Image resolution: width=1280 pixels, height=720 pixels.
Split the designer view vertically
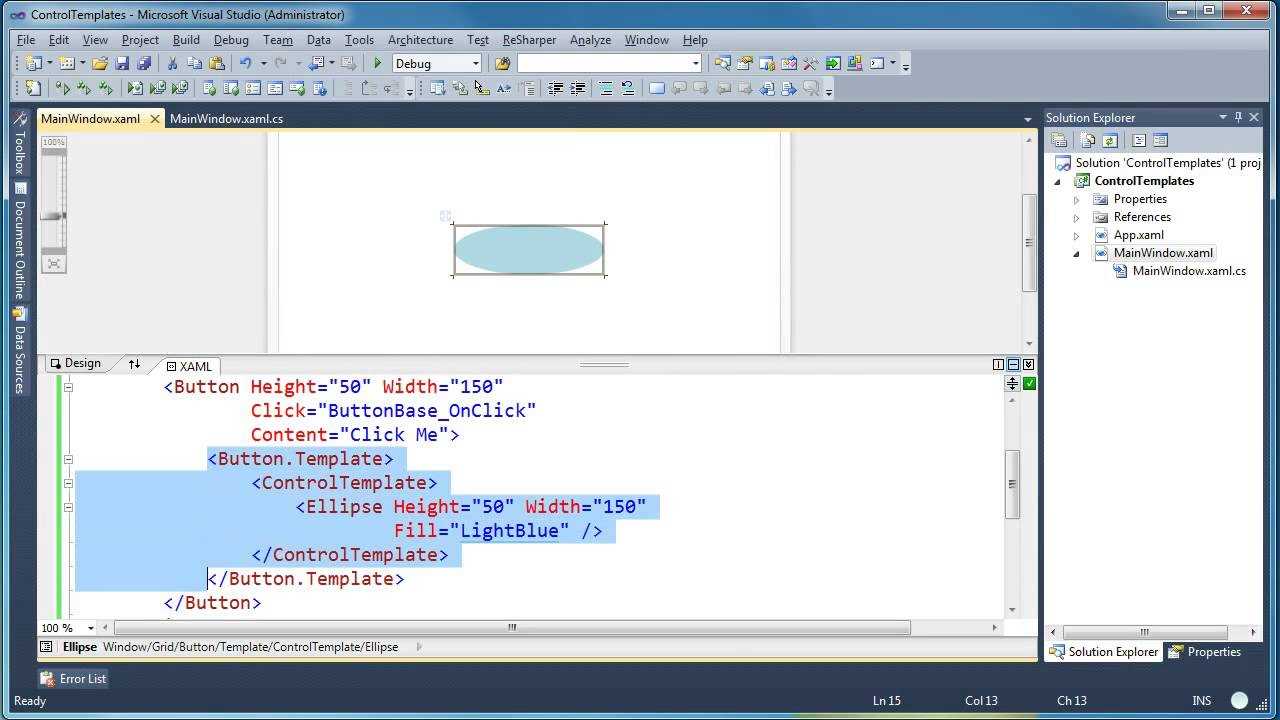(x=998, y=364)
